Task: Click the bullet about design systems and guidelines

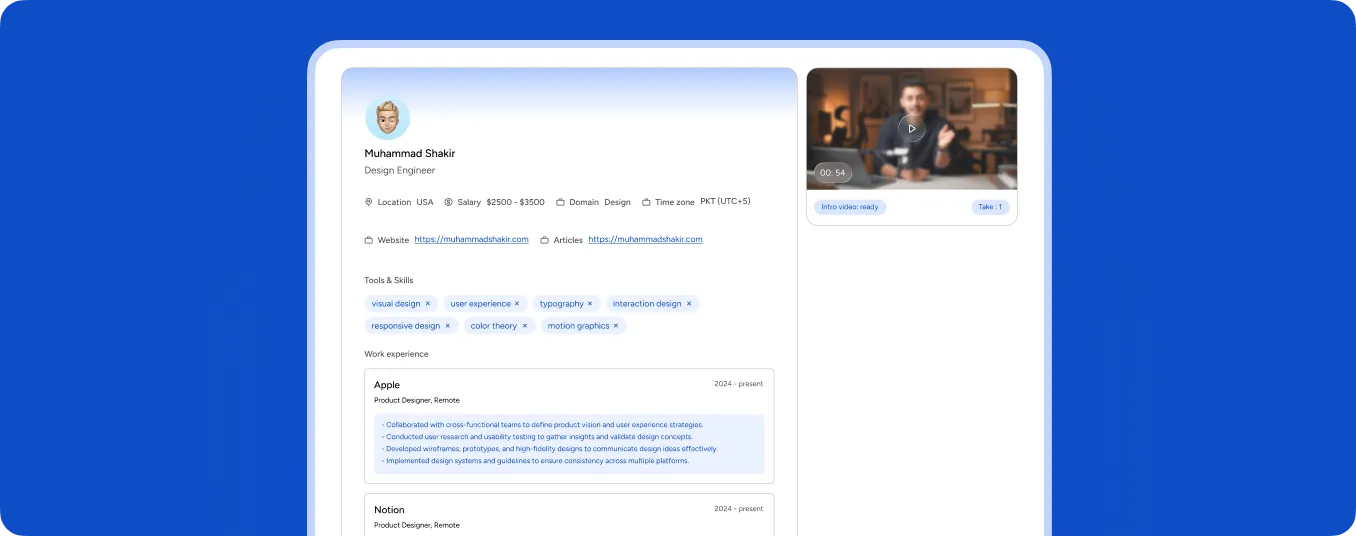Action: pos(535,461)
